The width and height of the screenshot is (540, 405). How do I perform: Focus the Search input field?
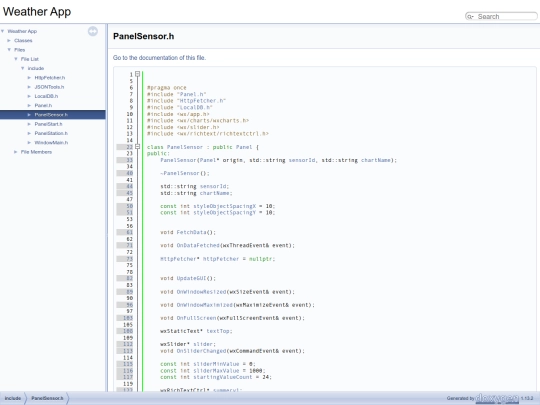[x=505, y=17]
